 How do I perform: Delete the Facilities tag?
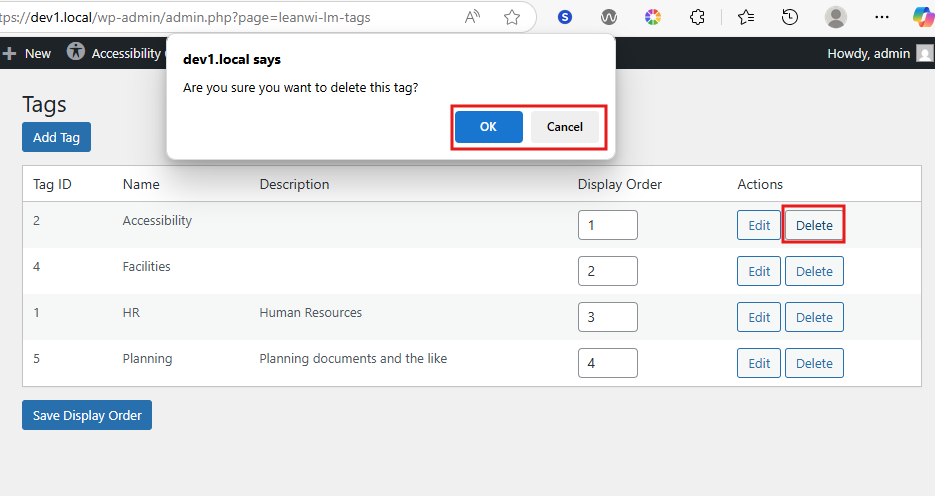(814, 271)
